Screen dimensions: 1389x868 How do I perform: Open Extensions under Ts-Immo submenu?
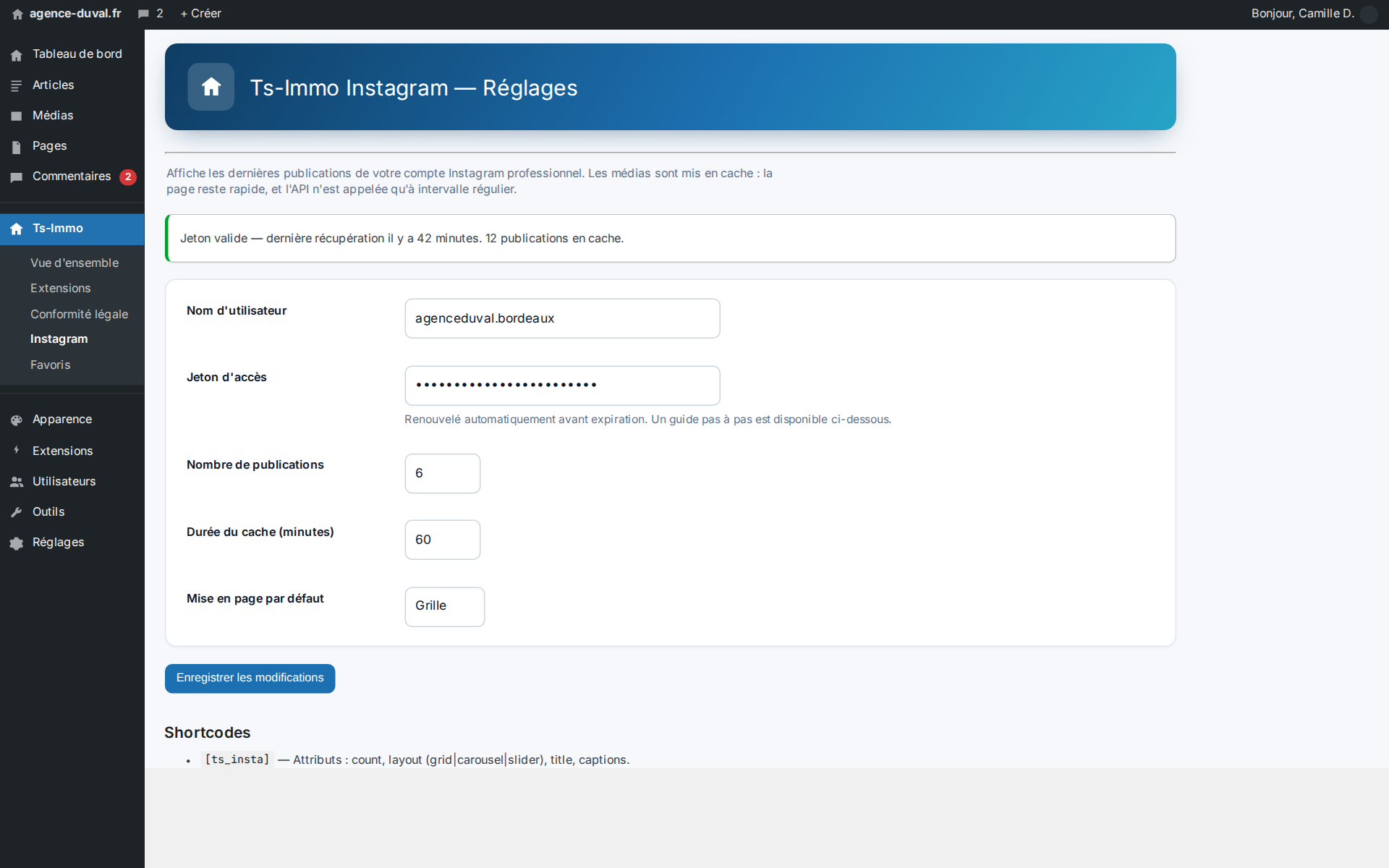tap(61, 288)
